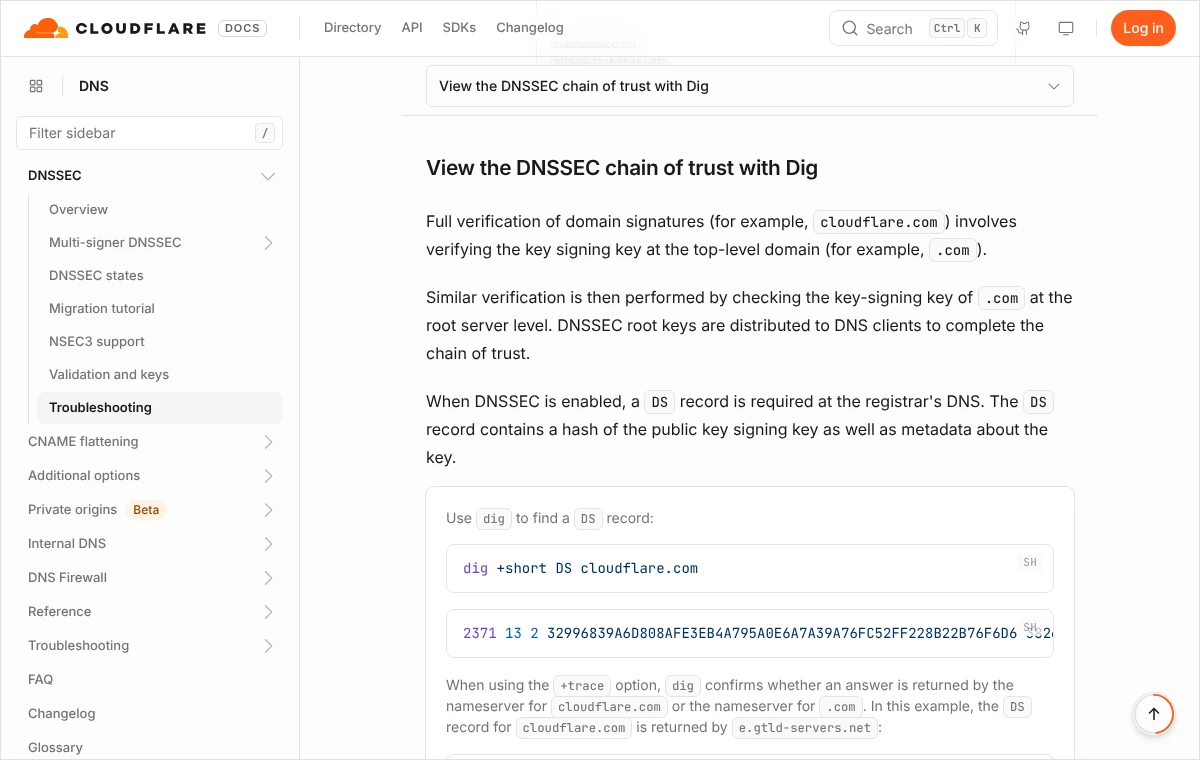The image size is (1200, 760).
Task: Open Validation and keys page
Action: pyautogui.click(x=109, y=374)
